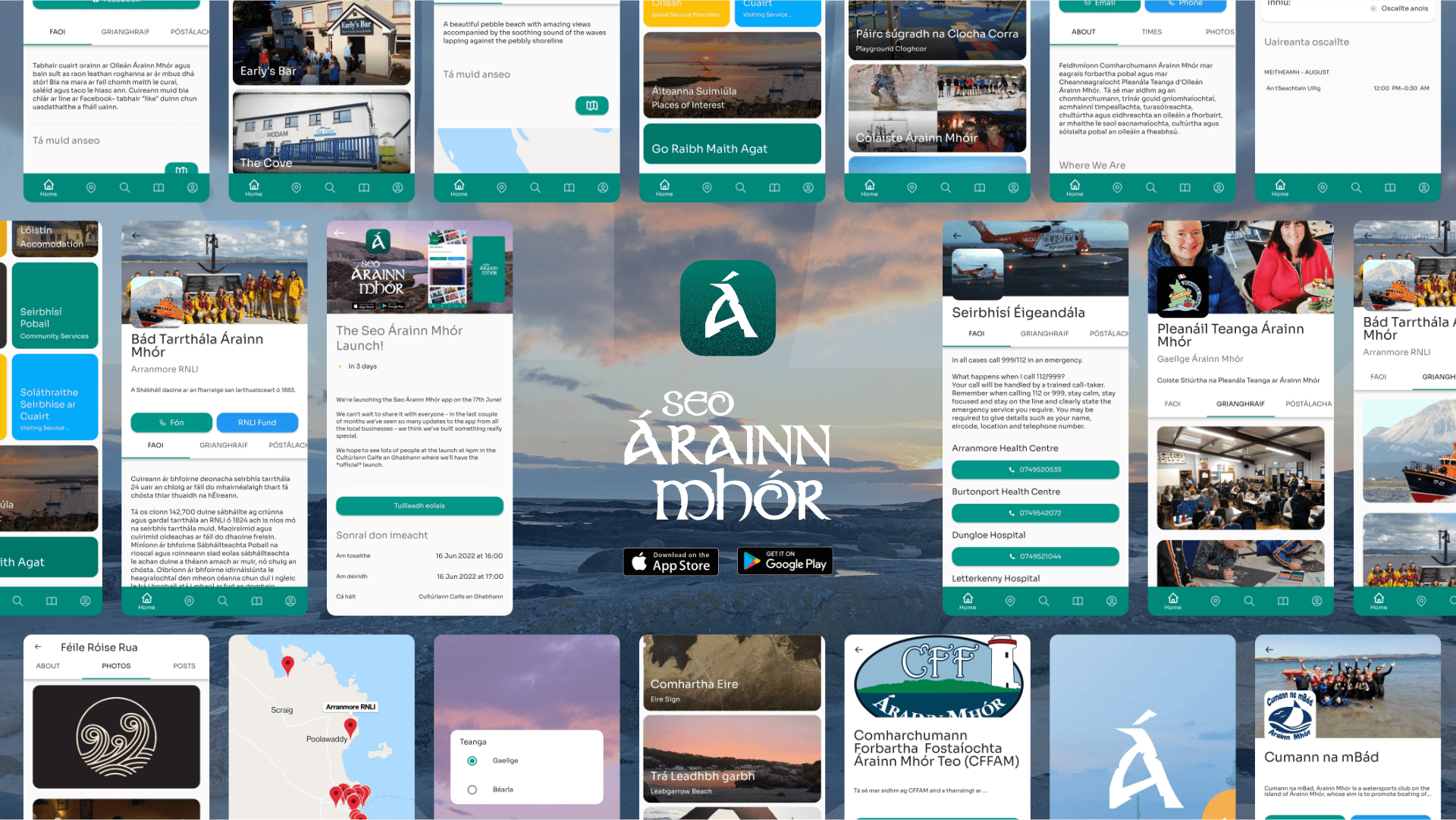Tap map pin icon on Pleanáil Teanga screen

(x=1215, y=601)
